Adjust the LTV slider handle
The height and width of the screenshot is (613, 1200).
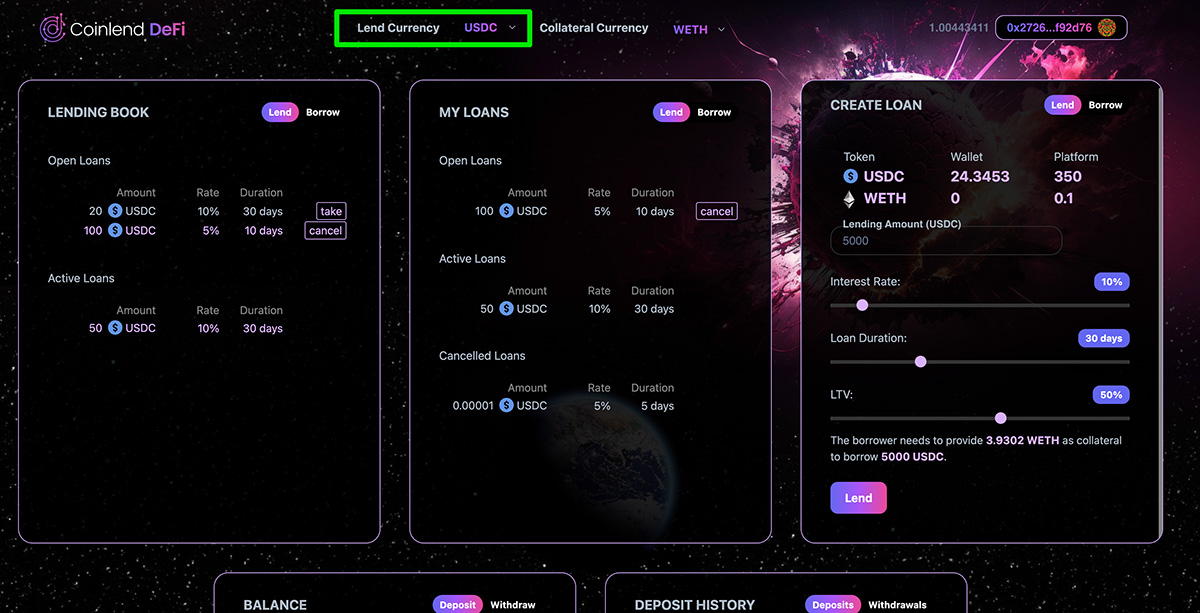pos(1000,418)
